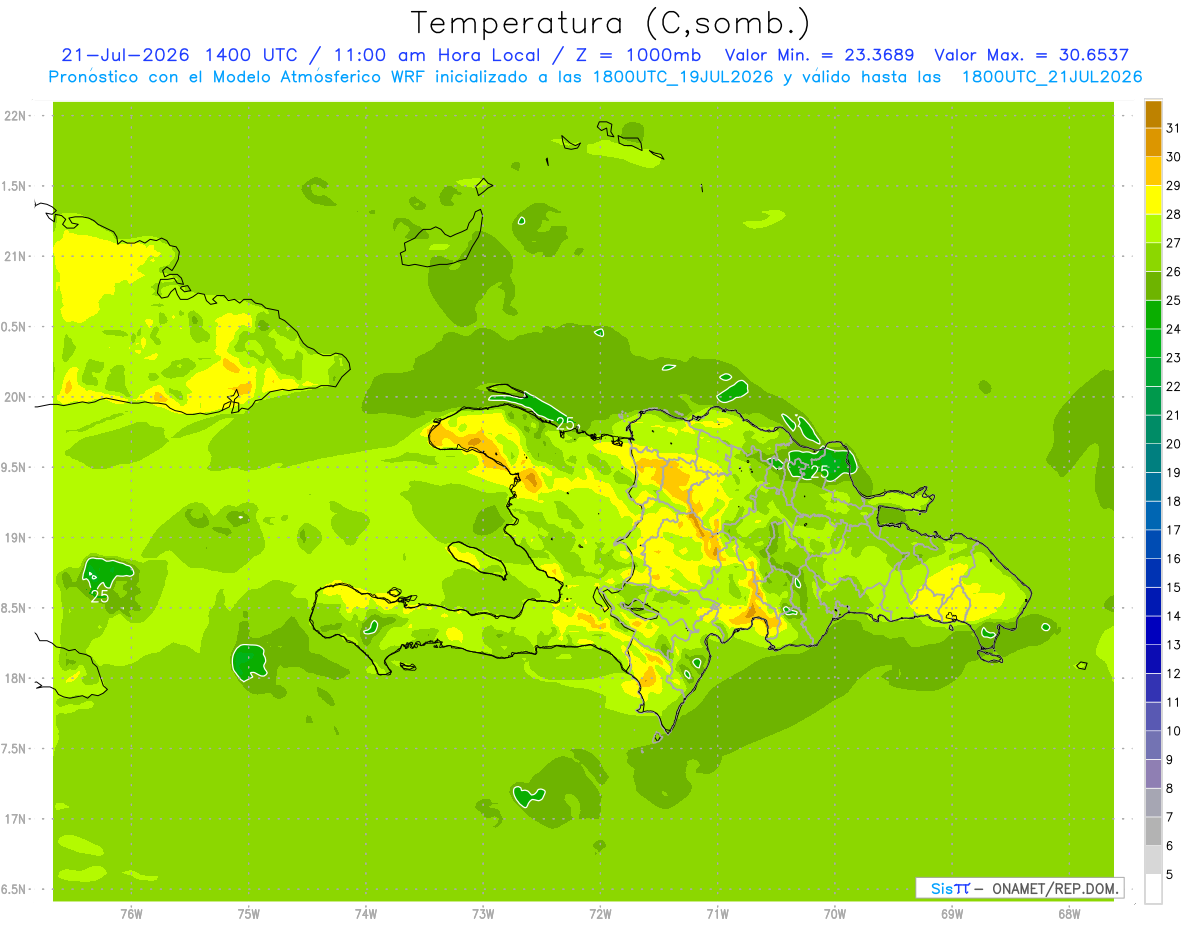
Task: Click the 'ONAMET/REP.DOM.' credit label
Action: pos(1056,888)
